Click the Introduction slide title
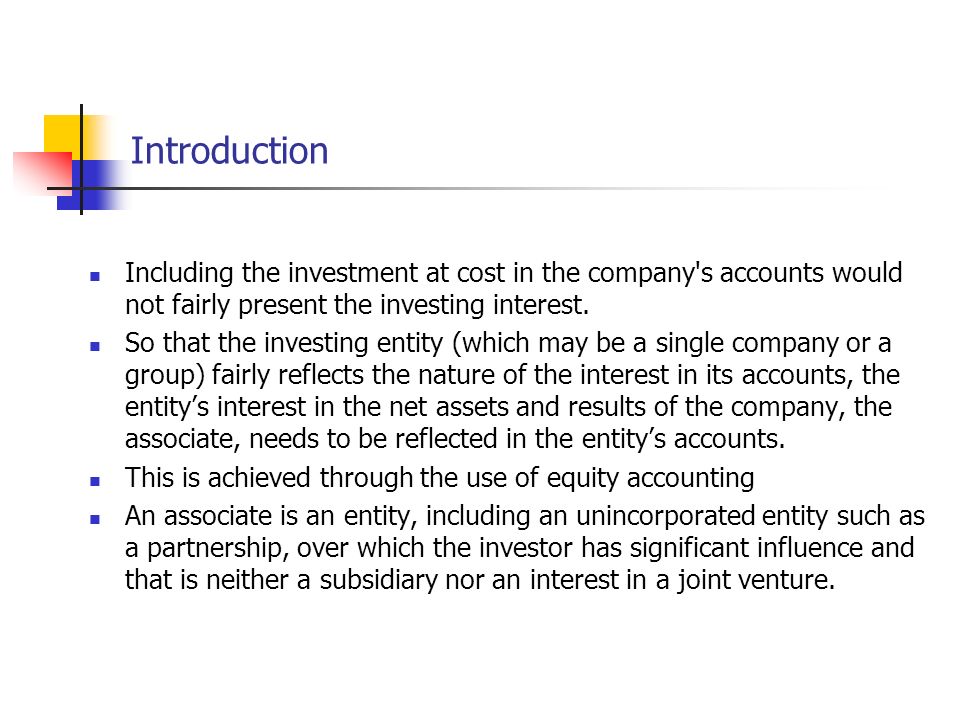The width and height of the screenshot is (960, 720). point(229,151)
